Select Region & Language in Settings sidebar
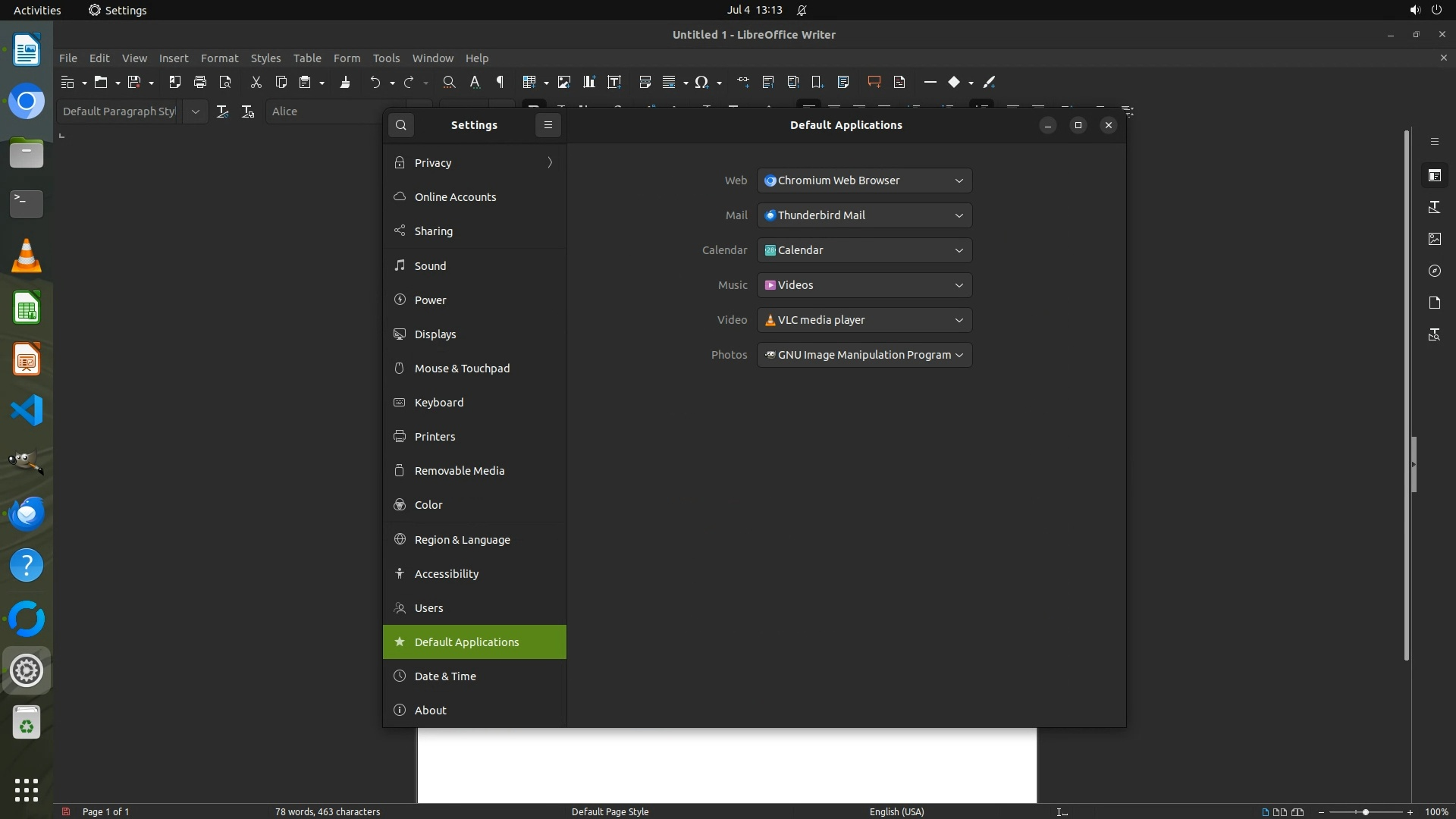Image resolution: width=1456 pixels, height=819 pixels. click(462, 539)
